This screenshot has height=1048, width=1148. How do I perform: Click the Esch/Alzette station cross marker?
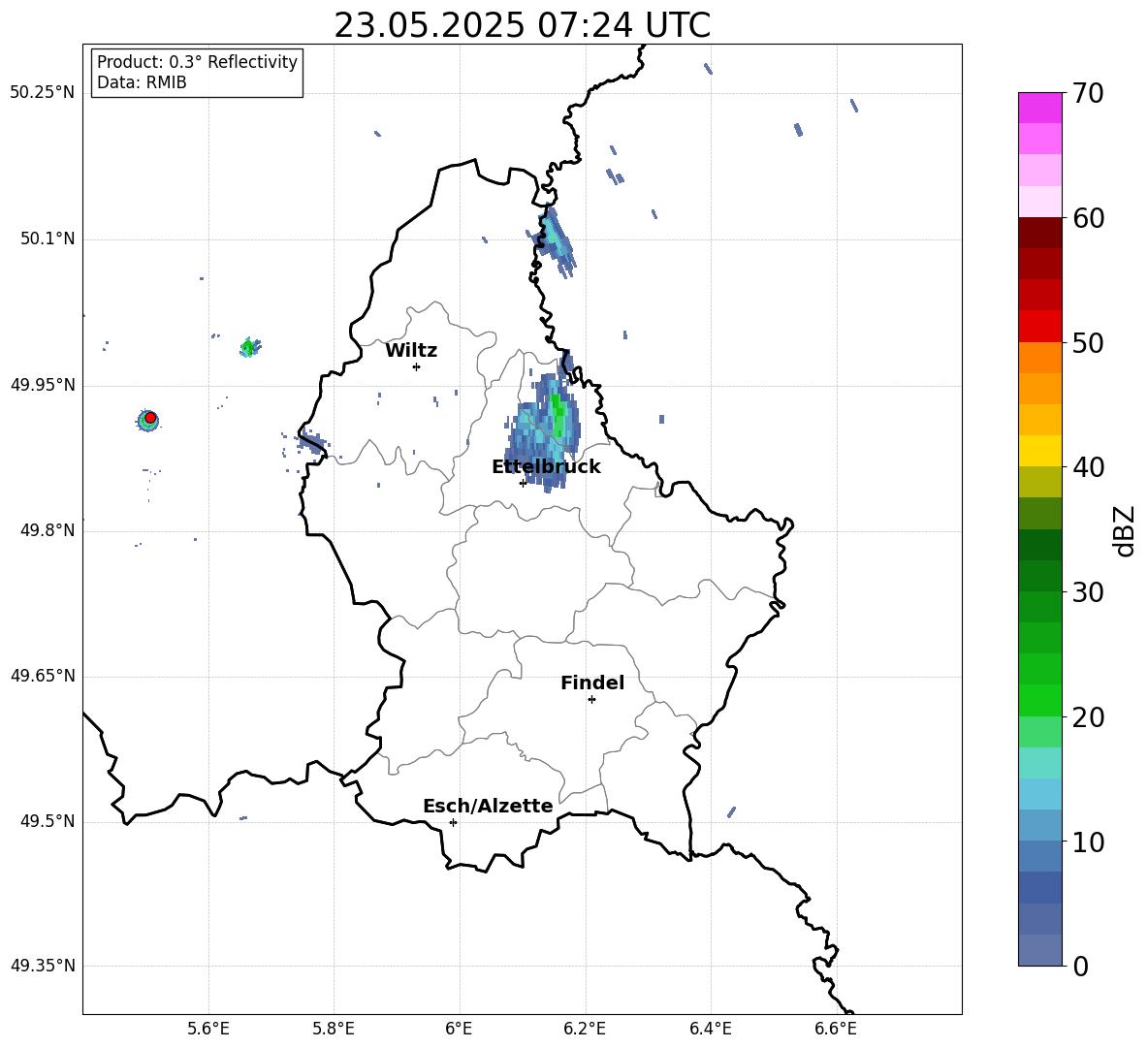453,822
